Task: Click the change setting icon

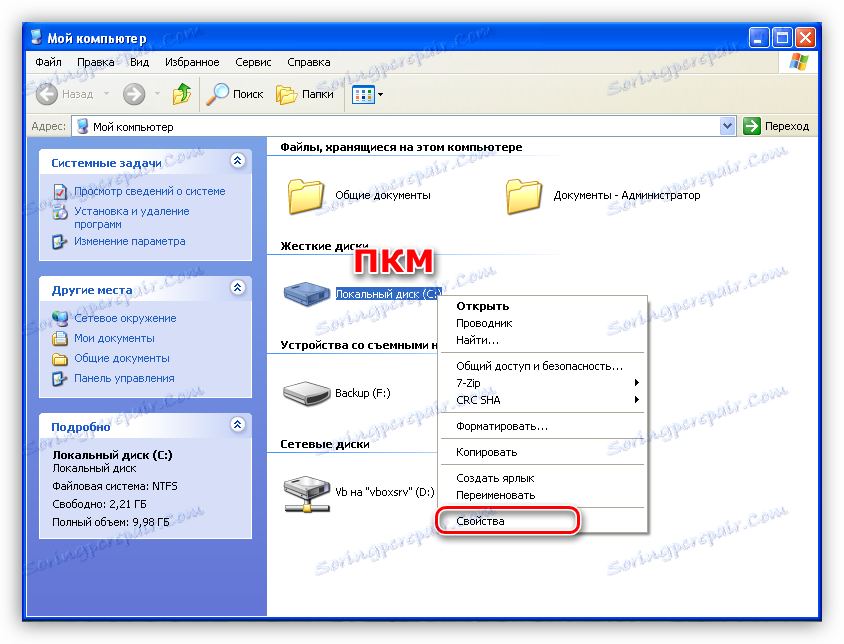Action: (x=59, y=242)
